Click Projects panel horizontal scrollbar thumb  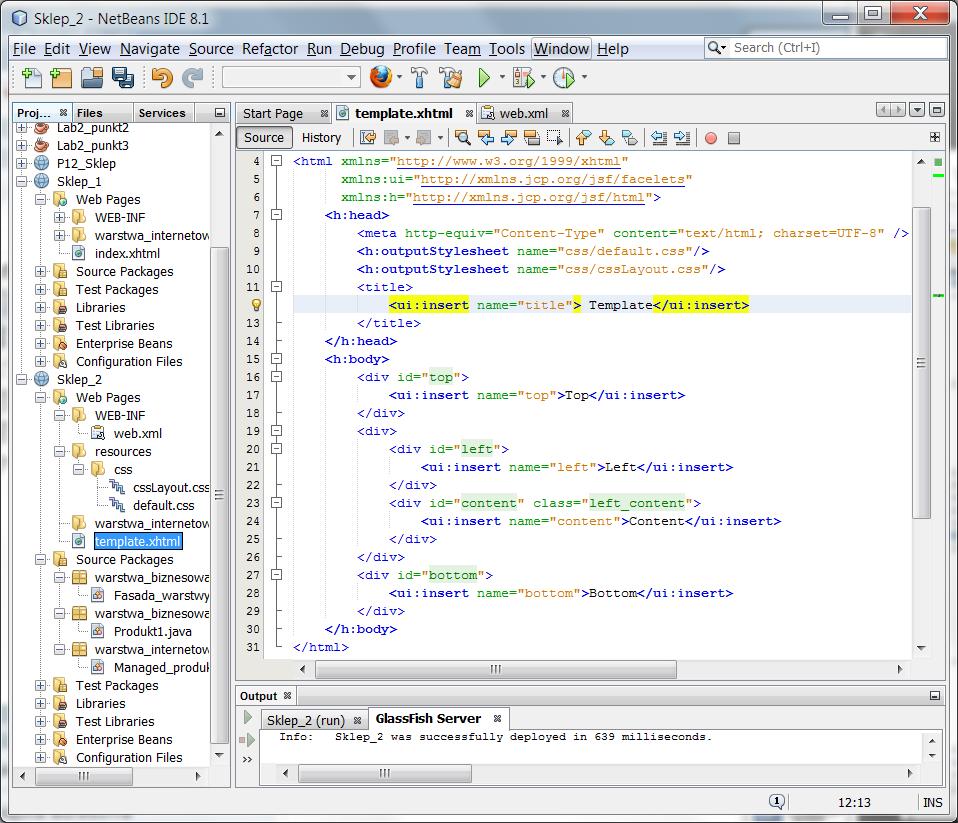(x=84, y=776)
